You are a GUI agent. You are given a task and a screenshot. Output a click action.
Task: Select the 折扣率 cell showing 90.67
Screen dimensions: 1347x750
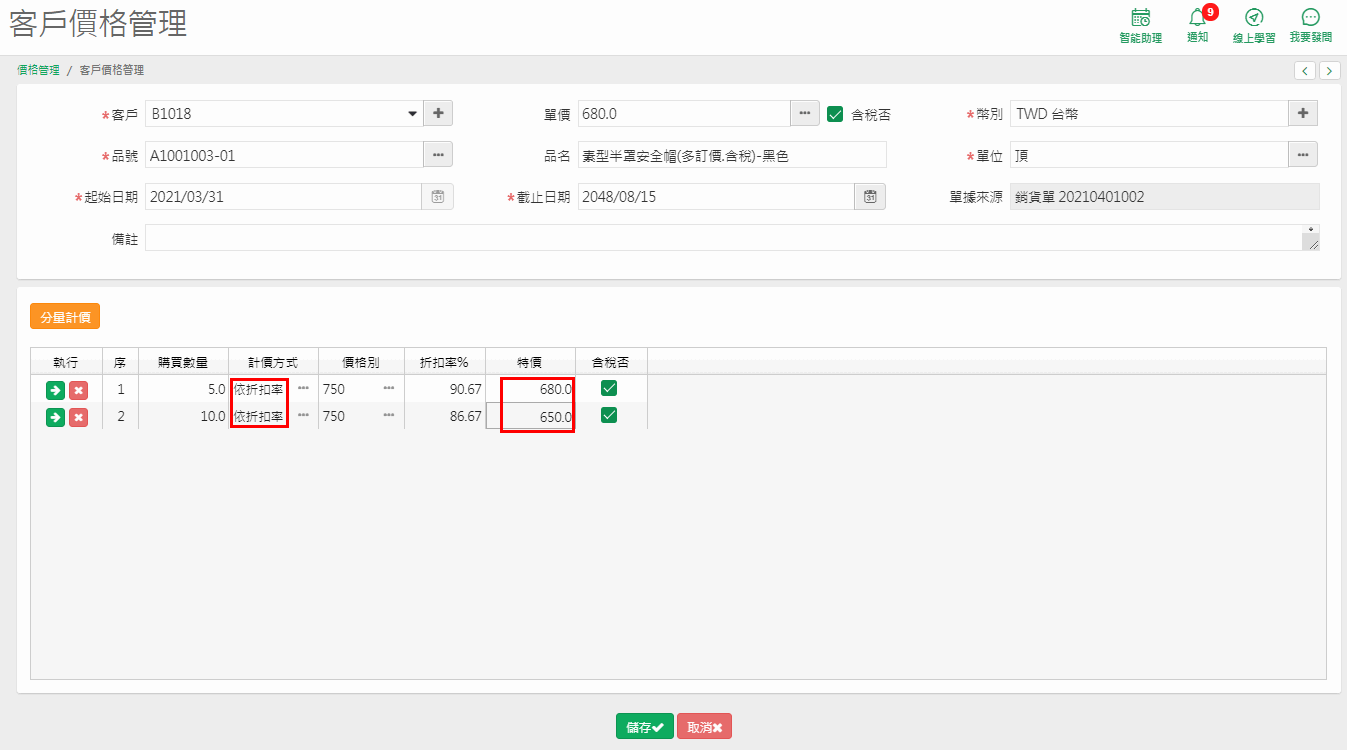click(445, 388)
